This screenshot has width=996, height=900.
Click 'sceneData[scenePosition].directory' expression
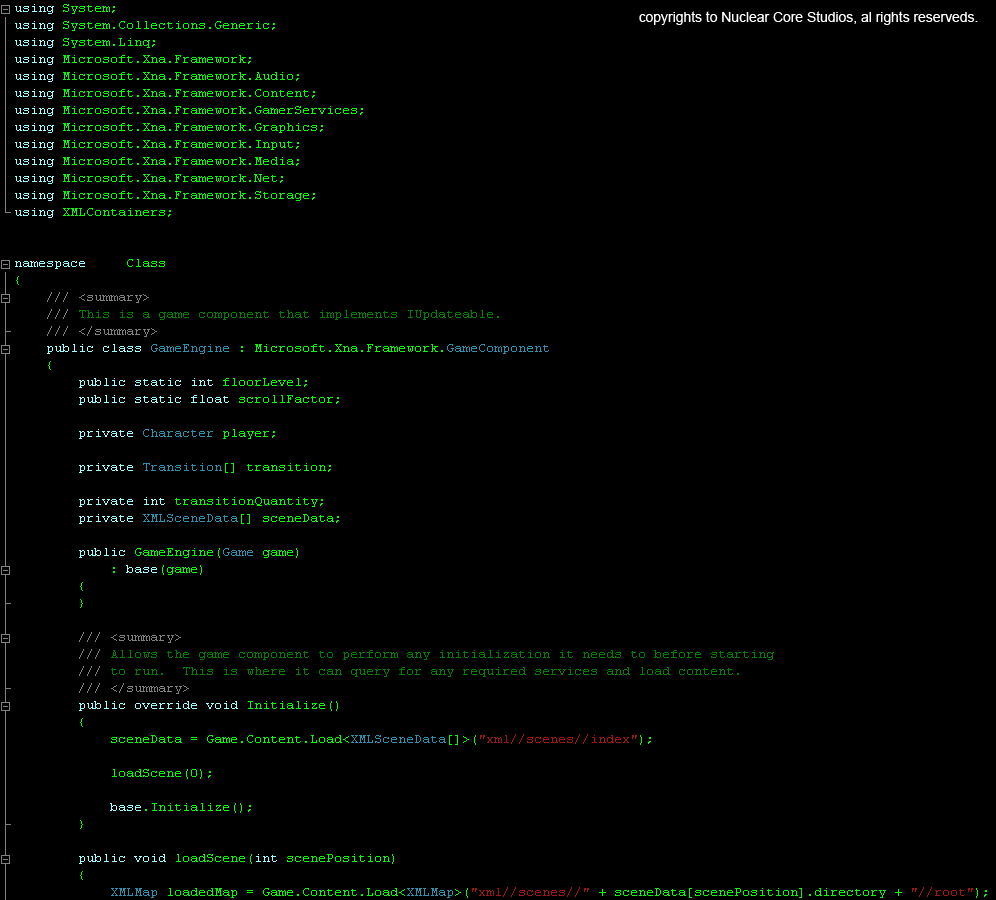tap(750, 892)
